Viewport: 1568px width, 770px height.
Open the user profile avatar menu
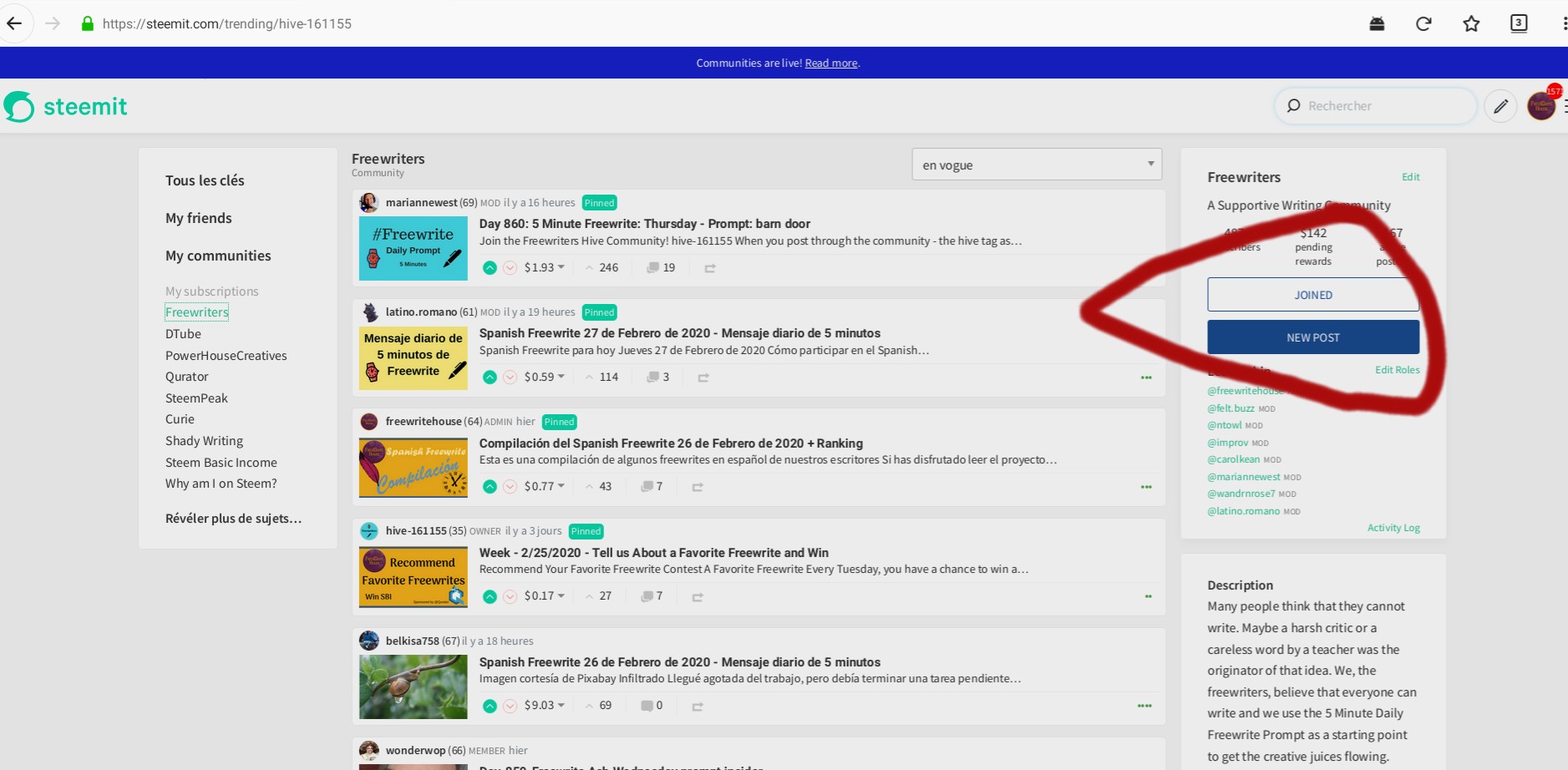pyautogui.click(x=1540, y=106)
